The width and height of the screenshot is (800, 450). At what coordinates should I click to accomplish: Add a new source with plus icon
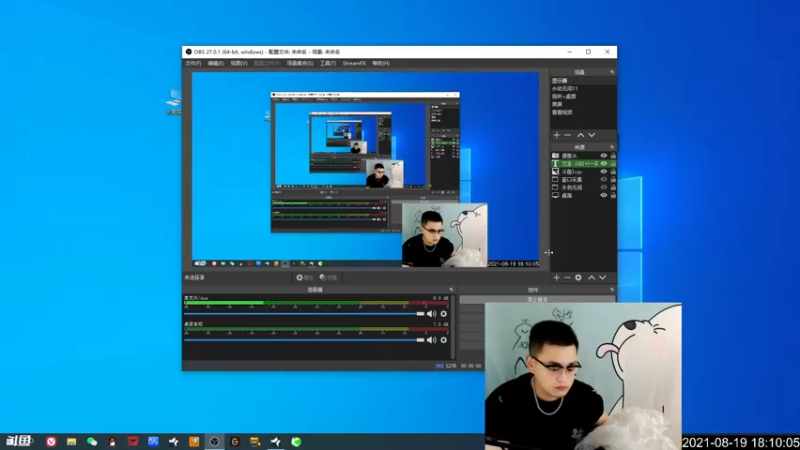coord(557,278)
